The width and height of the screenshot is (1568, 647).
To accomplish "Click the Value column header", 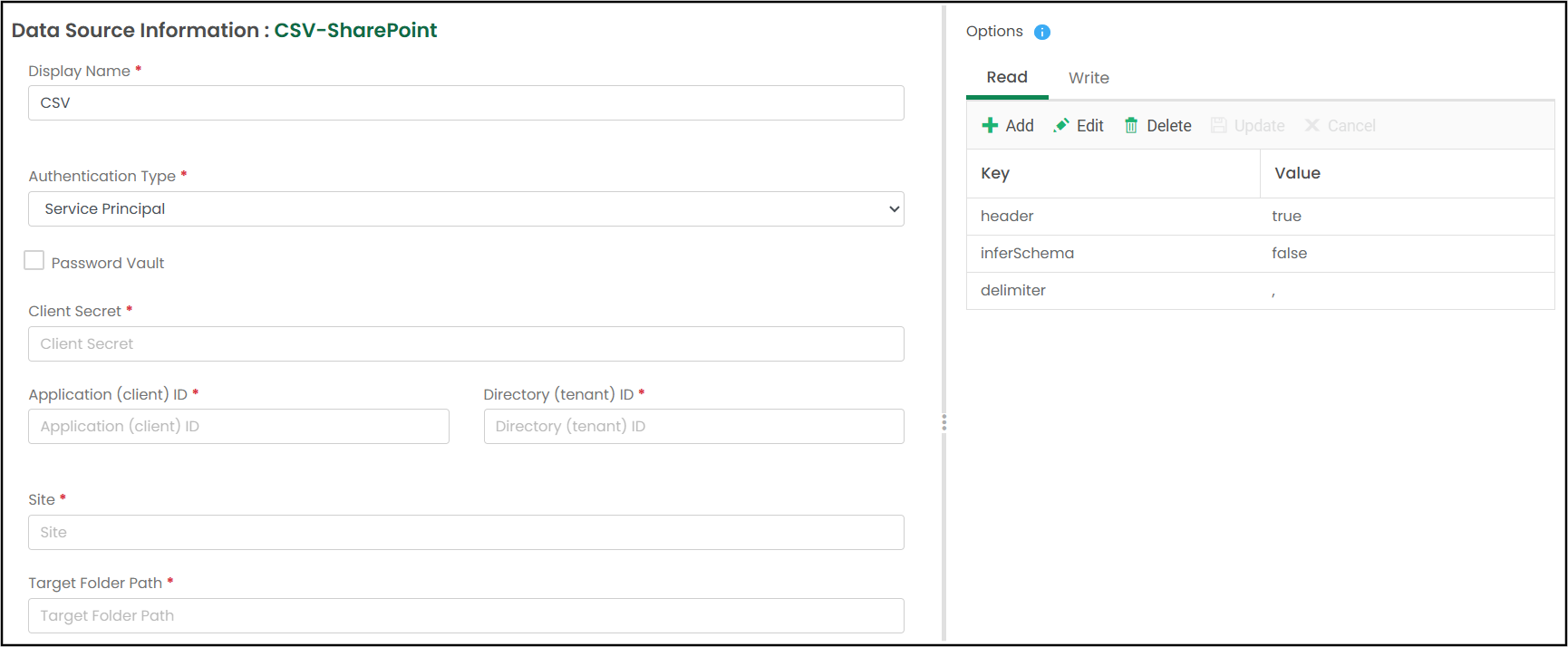I will (x=1407, y=173).
